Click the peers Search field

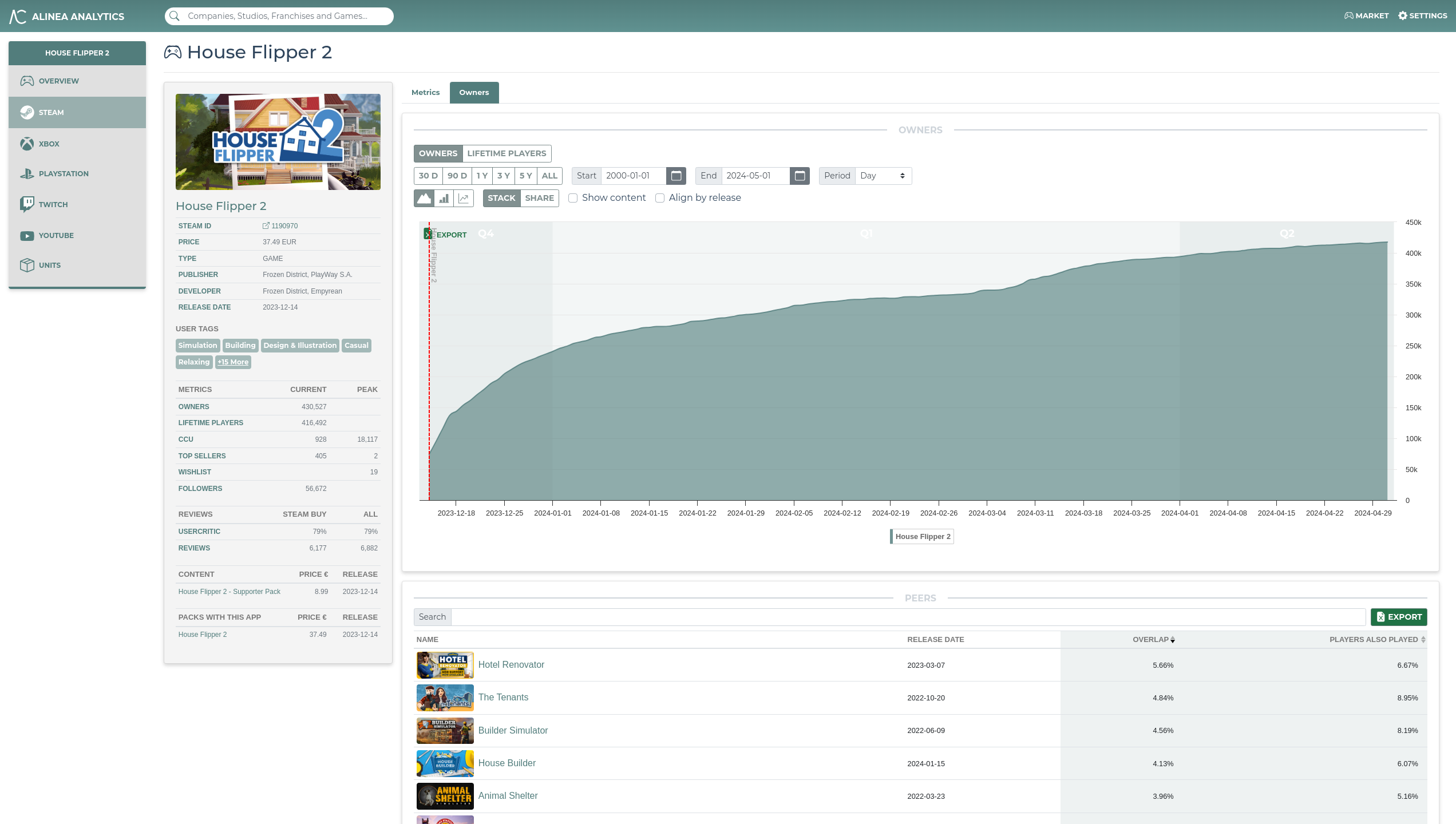click(908, 617)
